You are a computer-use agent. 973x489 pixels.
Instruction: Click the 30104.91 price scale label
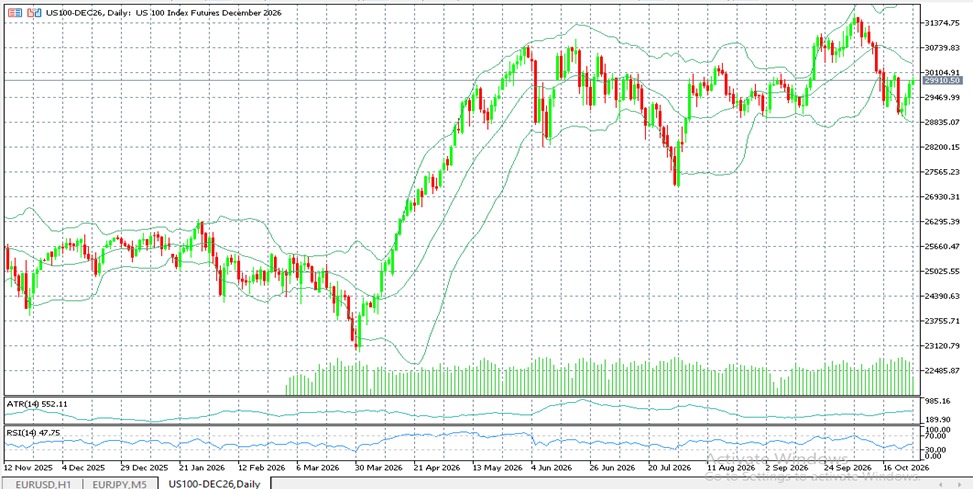[942, 73]
